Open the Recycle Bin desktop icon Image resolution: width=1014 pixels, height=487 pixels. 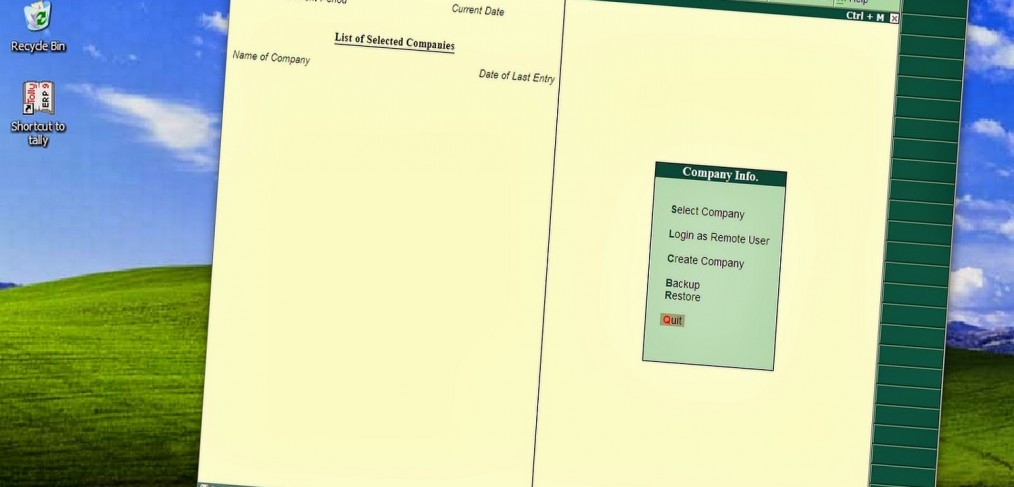coord(38,27)
